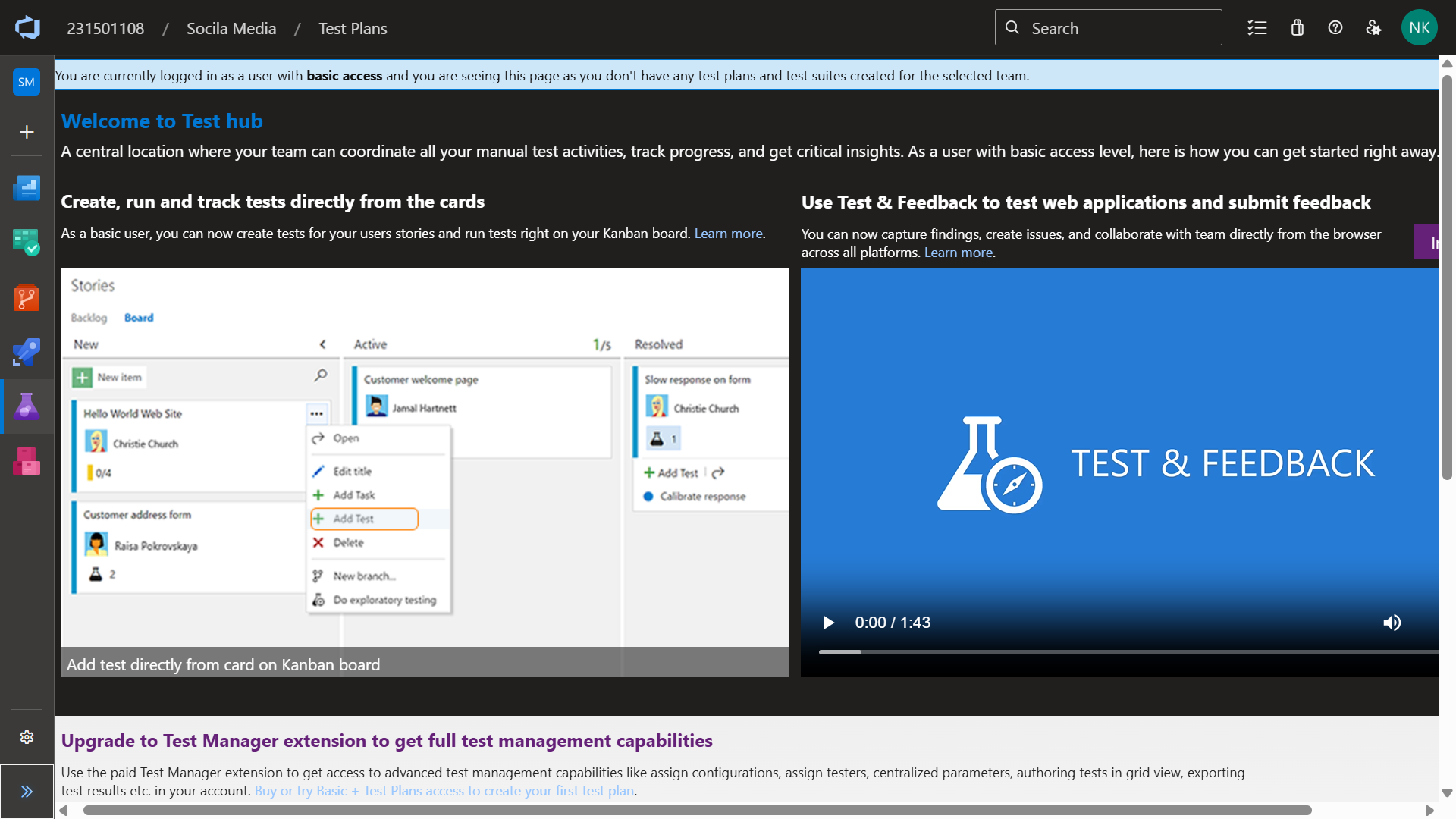
Task: Open Overview dashboard icon in sidebar
Action: 27,188
